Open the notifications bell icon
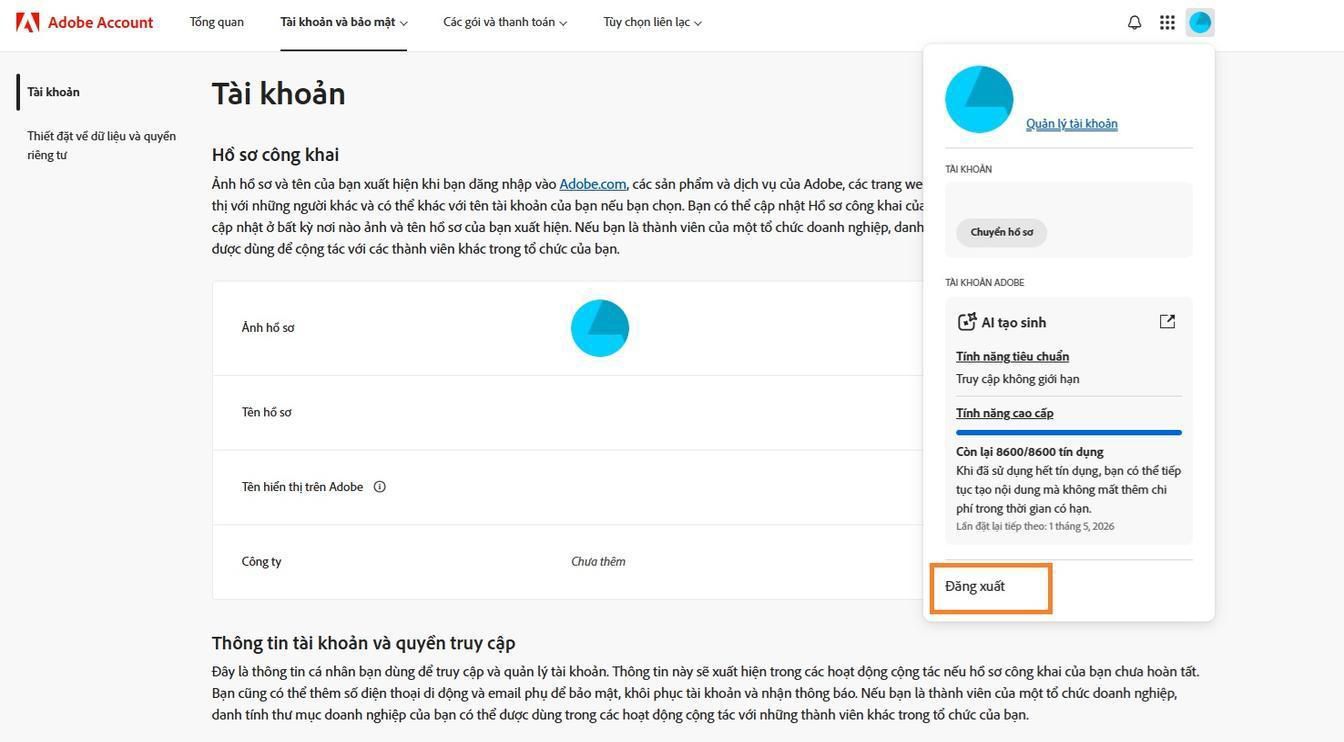 tap(1134, 22)
